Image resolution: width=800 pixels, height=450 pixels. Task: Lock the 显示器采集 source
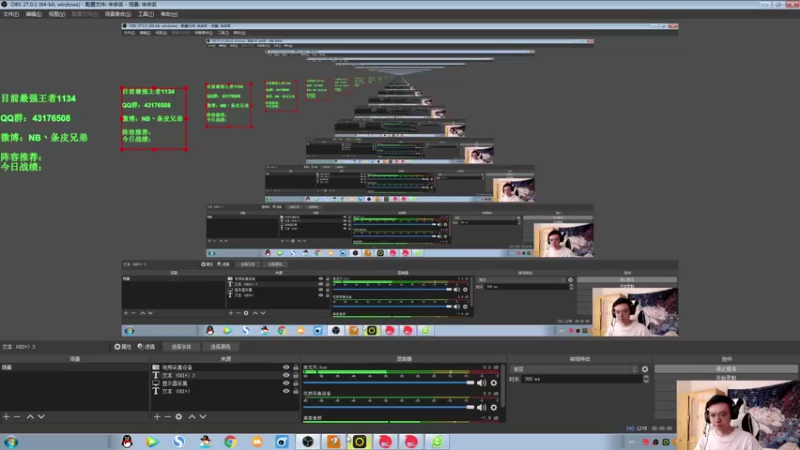[x=295, y=383]
